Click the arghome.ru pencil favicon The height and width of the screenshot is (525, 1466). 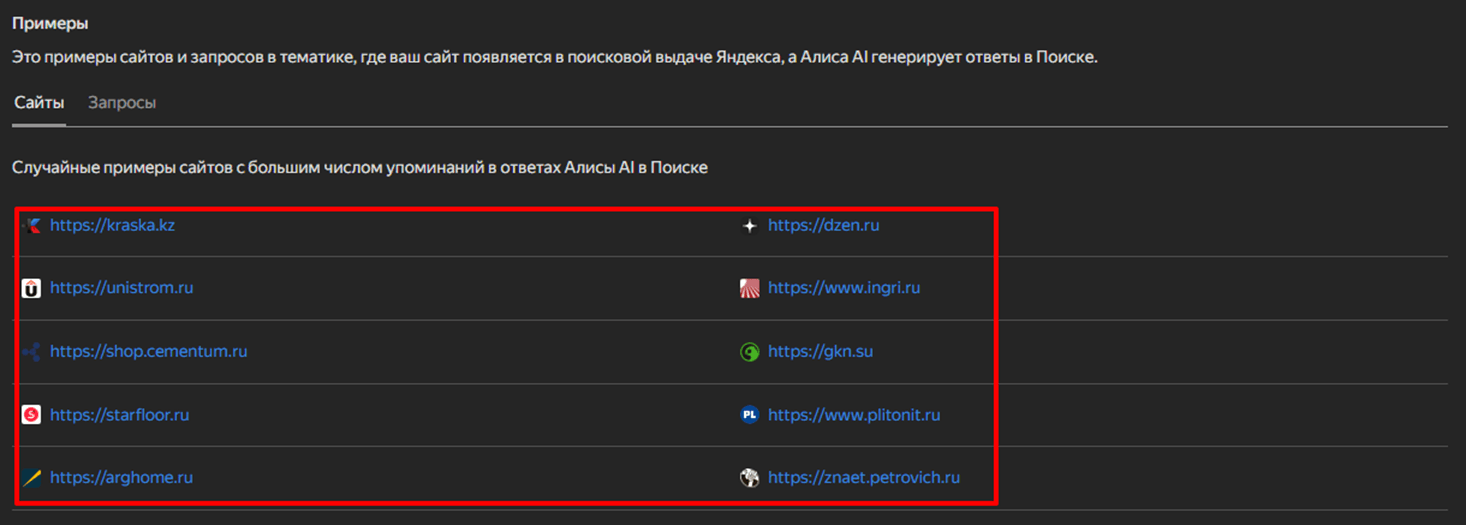coord(32,478)
